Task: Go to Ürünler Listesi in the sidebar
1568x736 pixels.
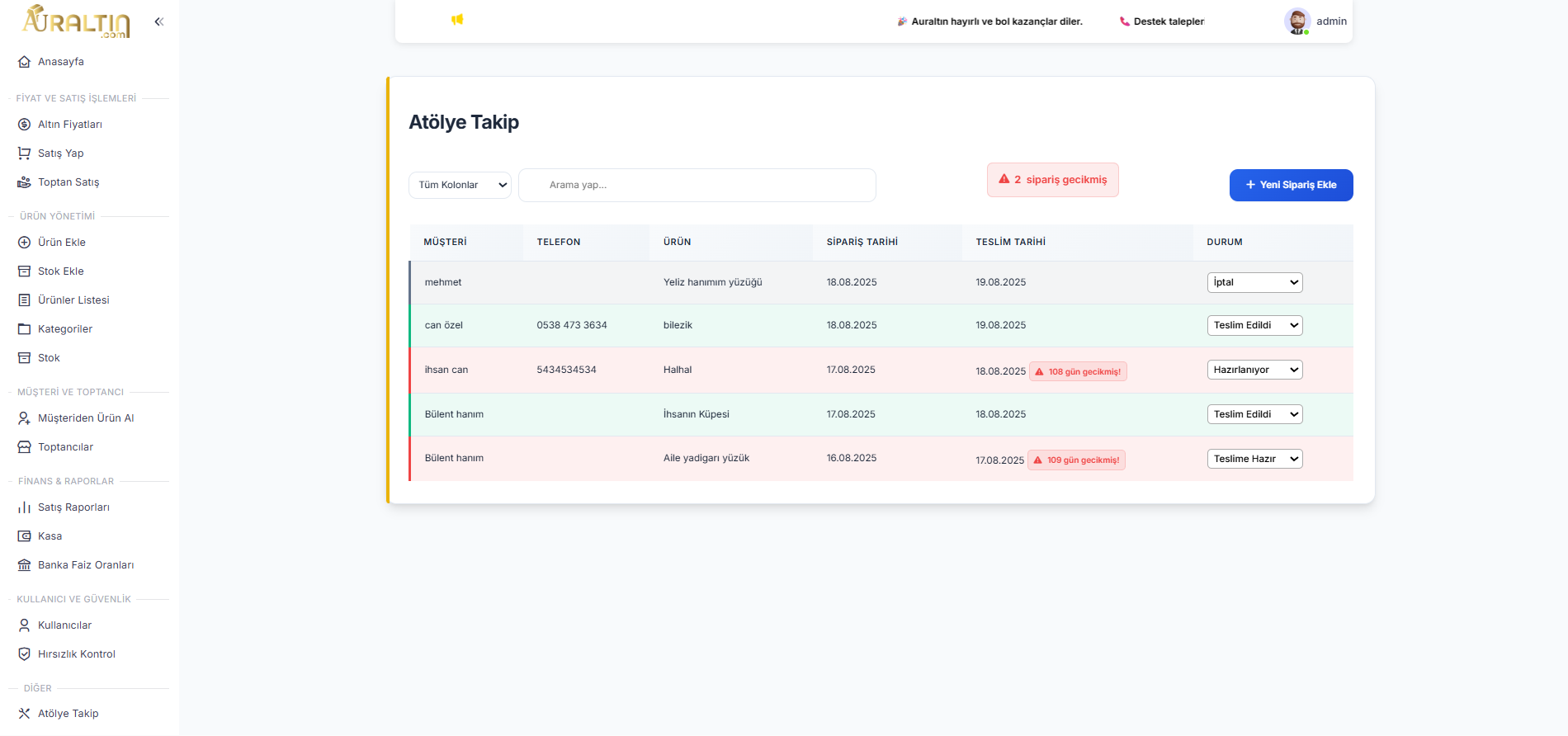Action: (73, 300)
